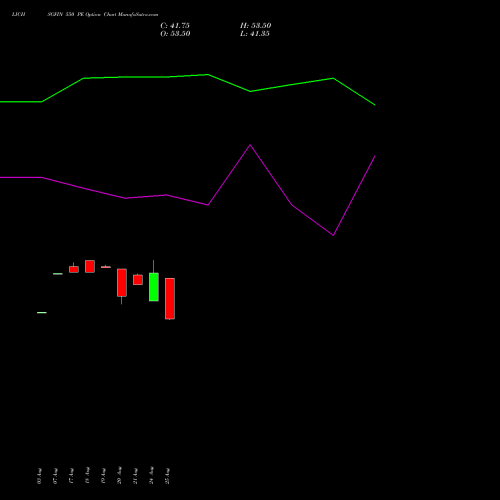This screenshot has height=500, width=500.
Task: Click the opening price value O: 53.50
Action: coord(175,34)
